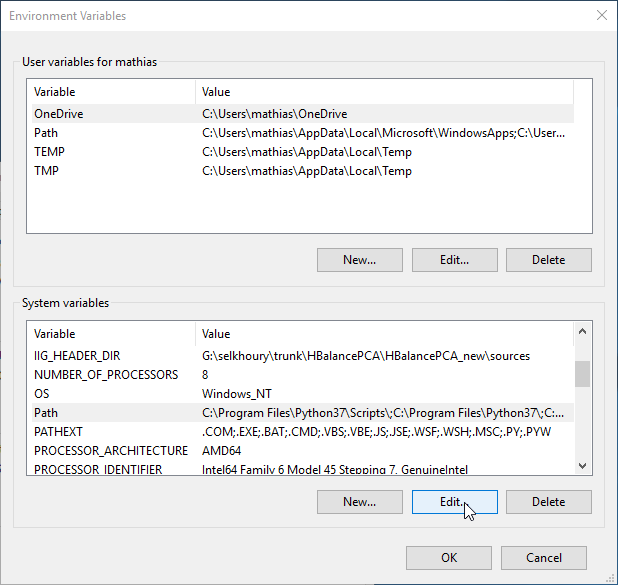
Task: Select the TMP user variable
Action: (x=303, y=171)
